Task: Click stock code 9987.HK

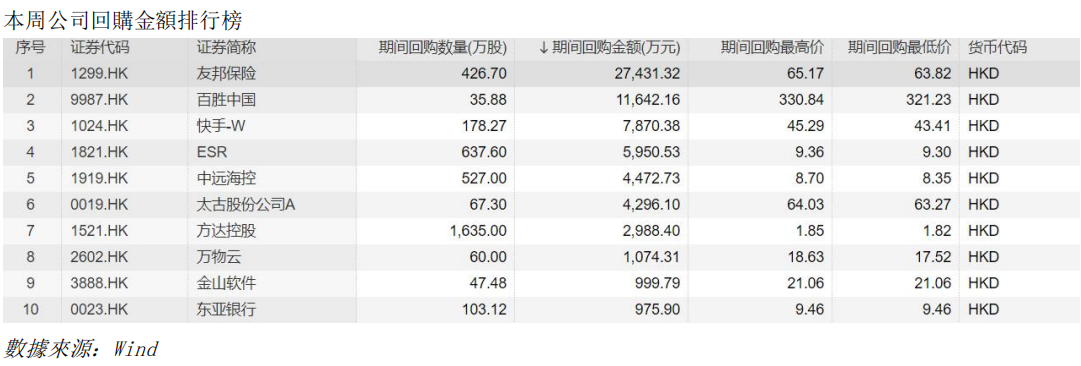Action: click(x=99, y=100)
